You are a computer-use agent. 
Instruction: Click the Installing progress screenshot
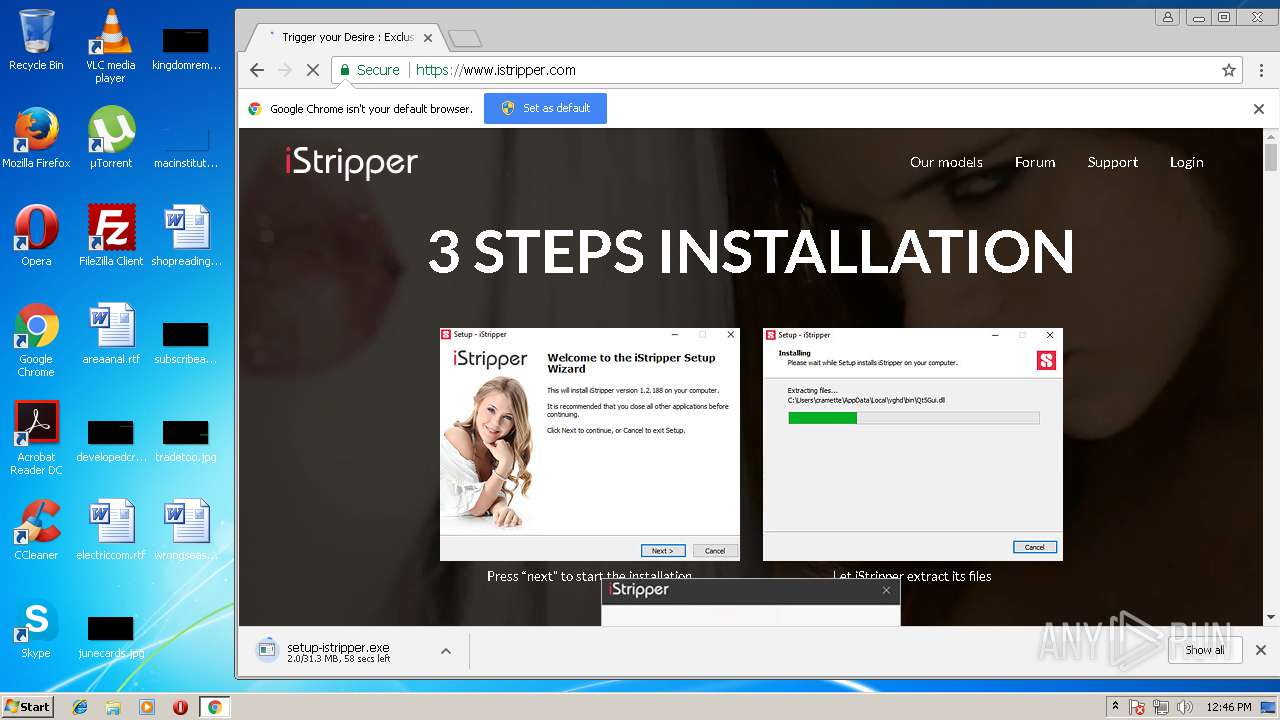point(913,444)
